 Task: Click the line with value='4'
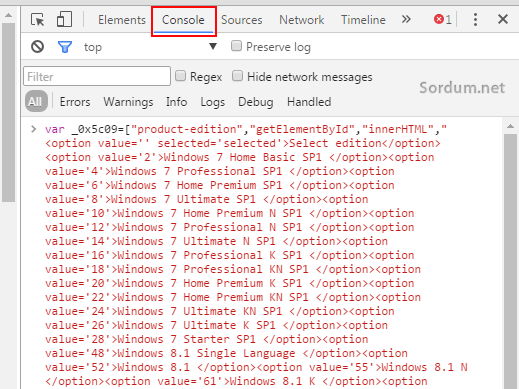coord(220,171)
